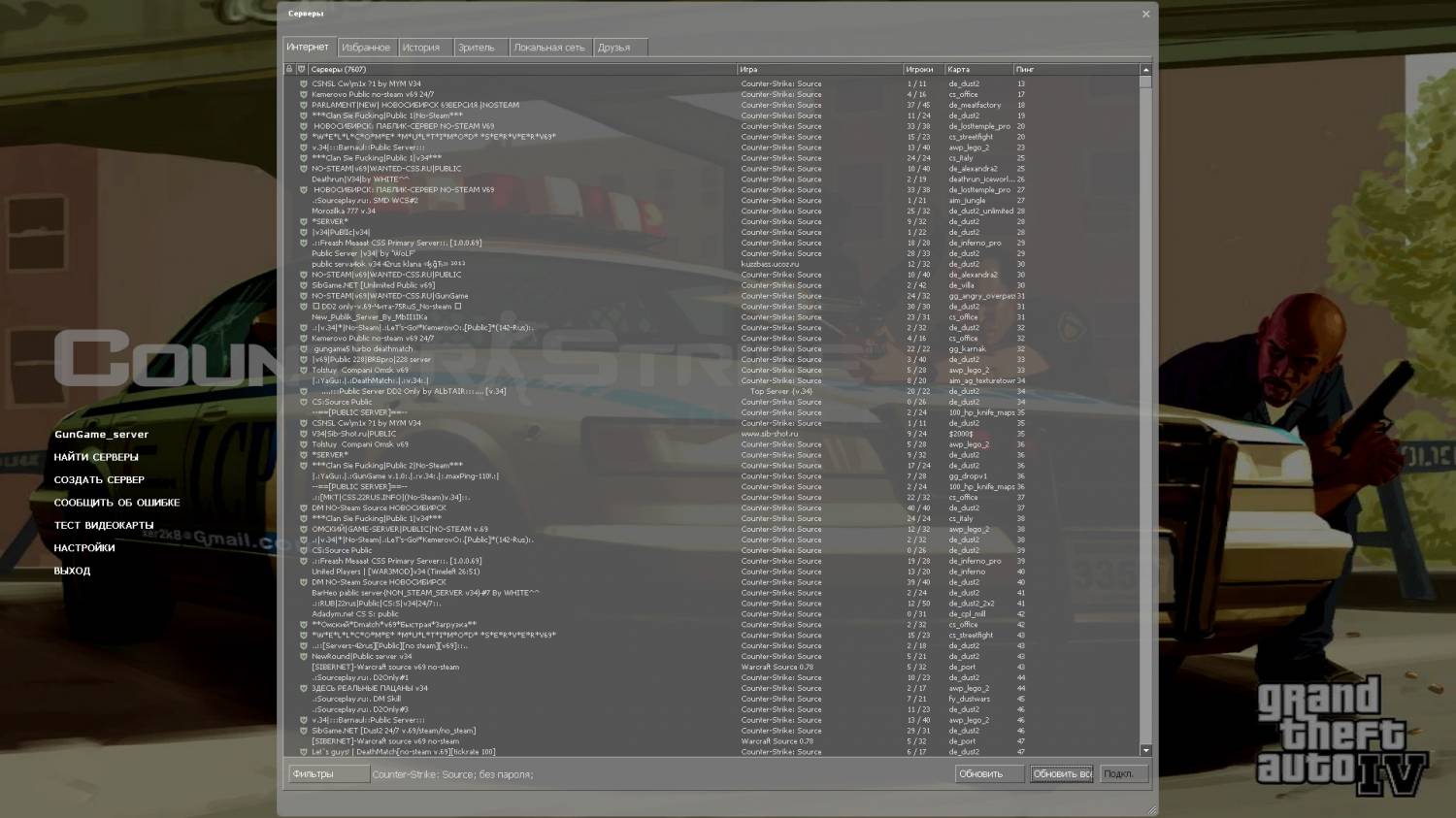The width and height of the screenshot is (1456, 818).
Task: Select Adadym.net CS S: public server
Action: [x=711, y=614]
